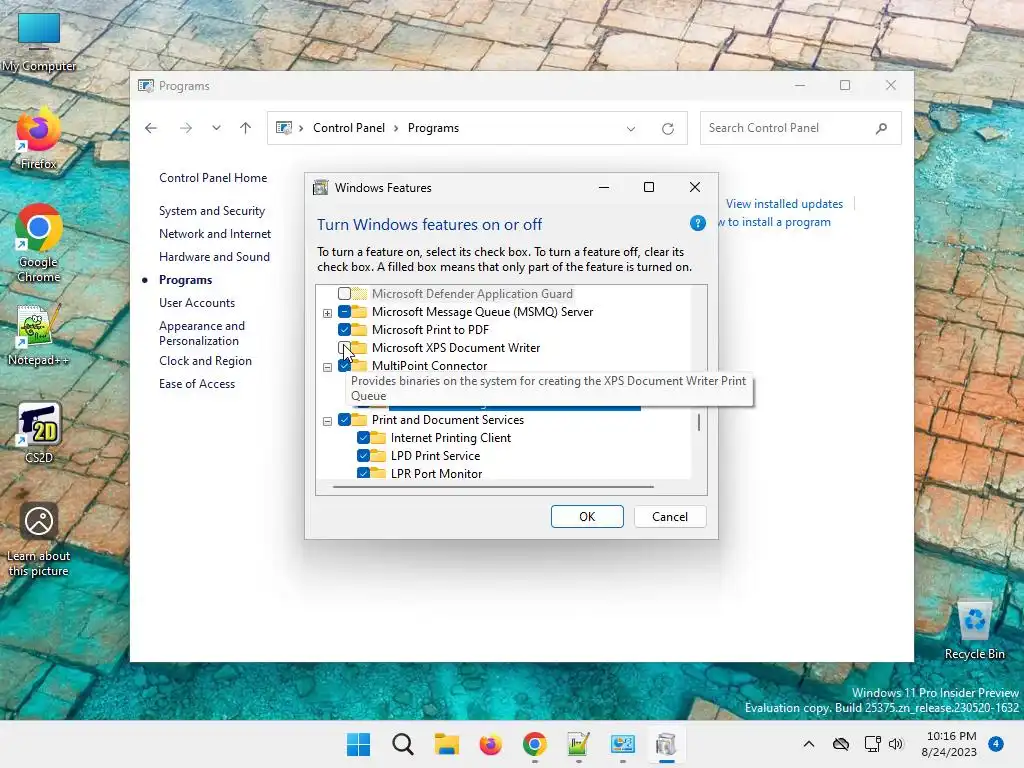Check Microsoft XPS Document Writer box
This screenshot has width=1024, height=768.
[344, 347]
